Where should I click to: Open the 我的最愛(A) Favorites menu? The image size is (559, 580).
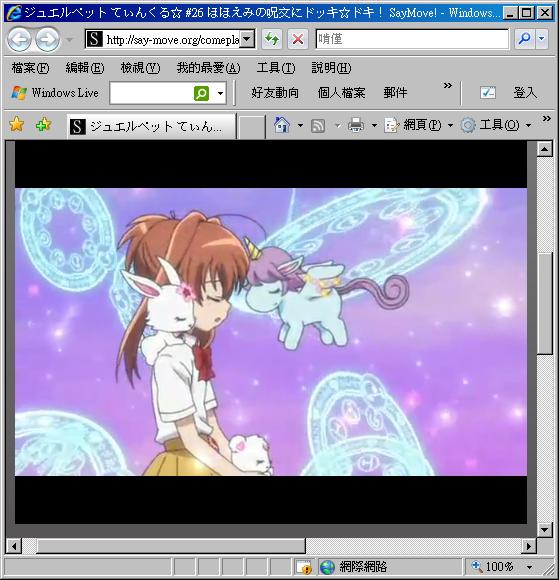(x=209, y=68)
